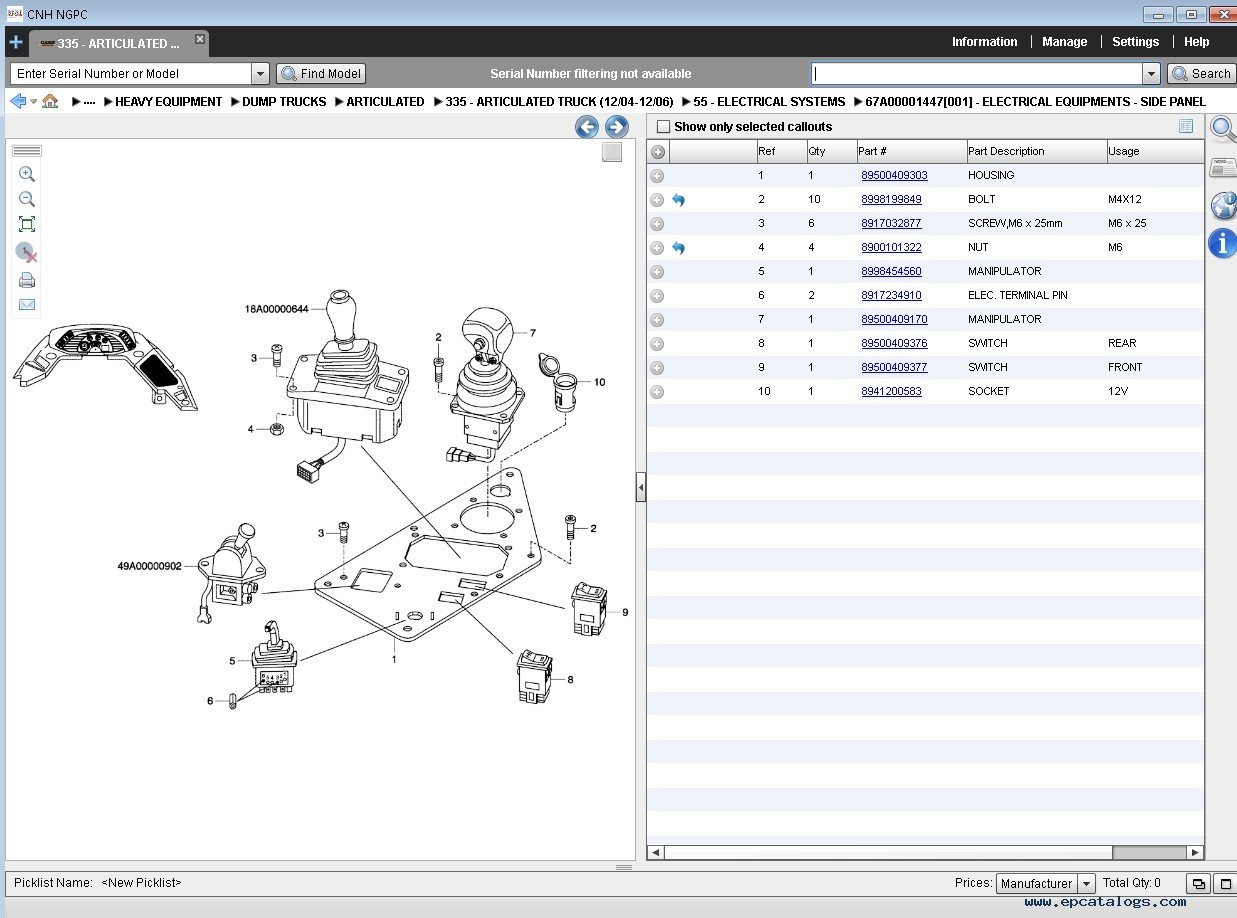Viewport: 1237px width, 918px height.
Task: Expand the serial number or model dropdown
Action: click(260, 74)
